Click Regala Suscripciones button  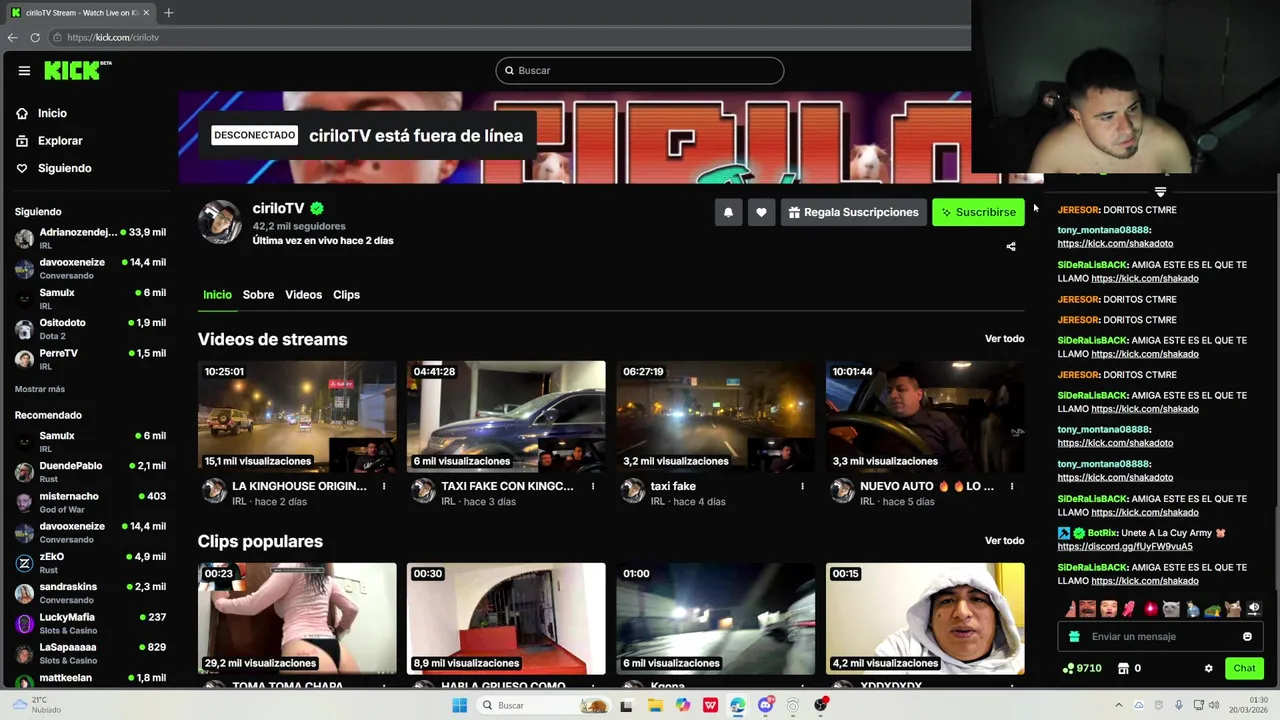[853, 212]
